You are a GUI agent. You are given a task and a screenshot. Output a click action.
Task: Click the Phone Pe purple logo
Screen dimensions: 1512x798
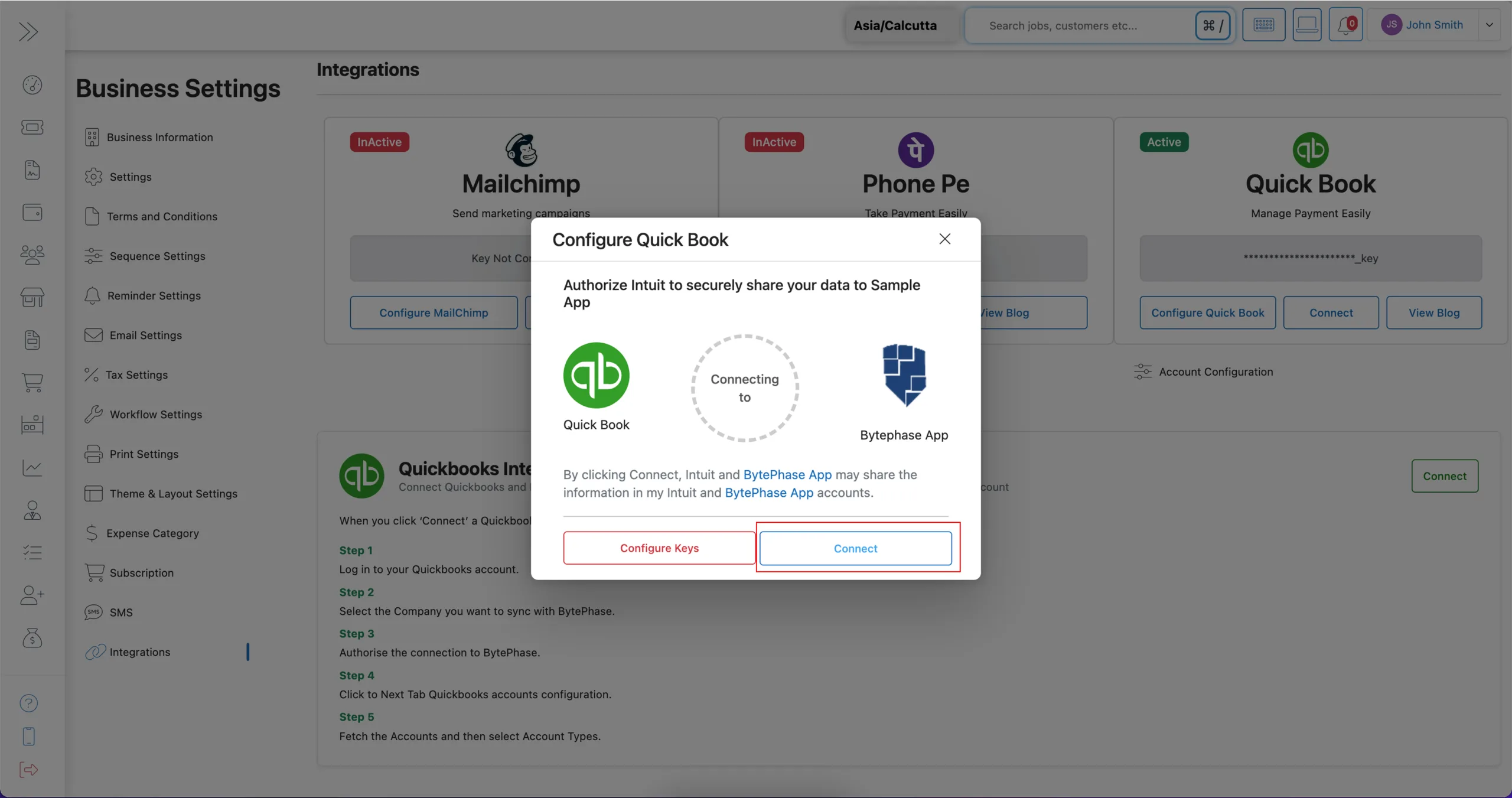coord(915,149)
